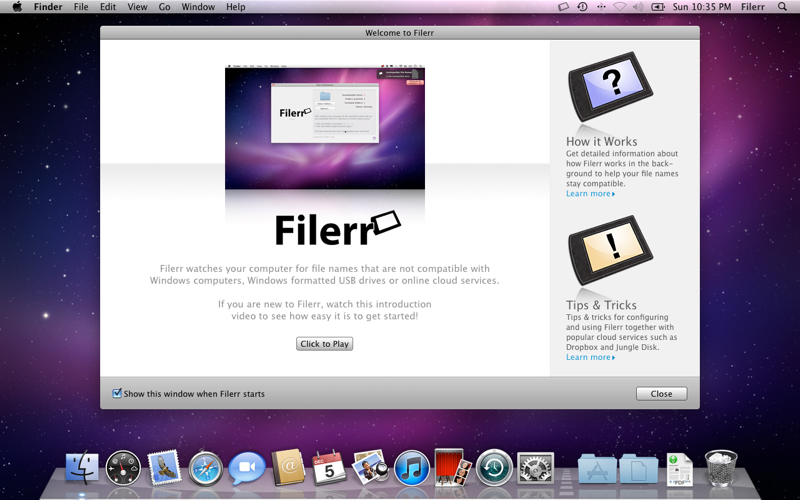The width and height of the screenshot is (800, 500).
Task: Click the Filerr tag icon in the menu bar
Action: [x=563, y=7]
